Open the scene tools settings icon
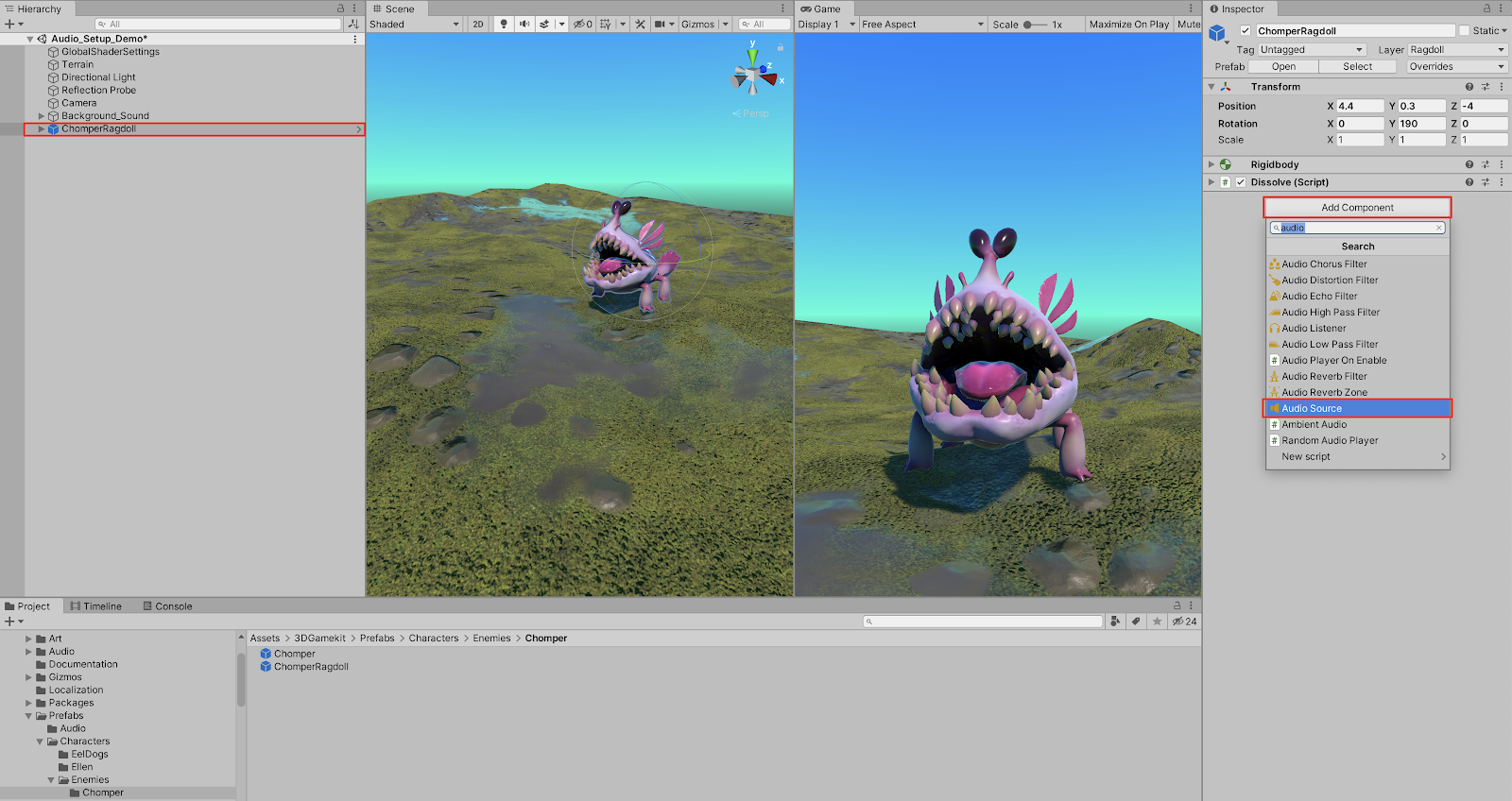1512x801 pixels. [640, 25]
